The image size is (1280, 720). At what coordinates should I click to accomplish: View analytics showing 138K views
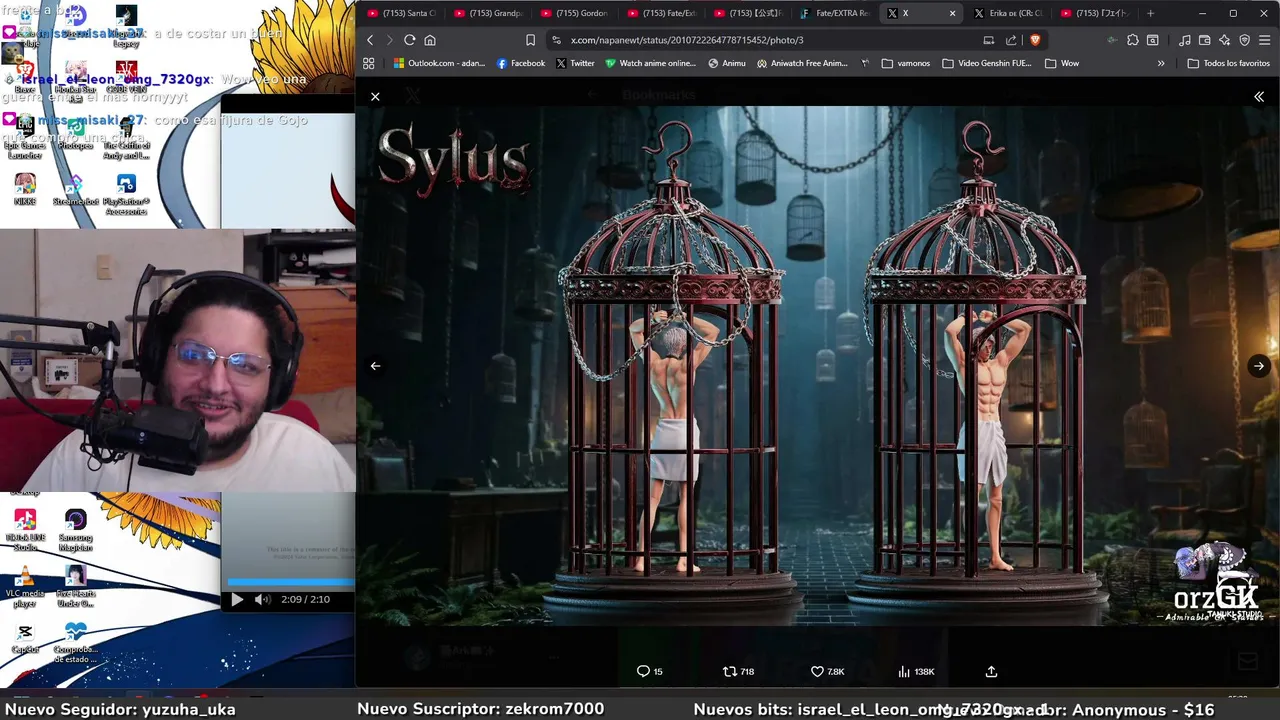[x=916, y=672]
